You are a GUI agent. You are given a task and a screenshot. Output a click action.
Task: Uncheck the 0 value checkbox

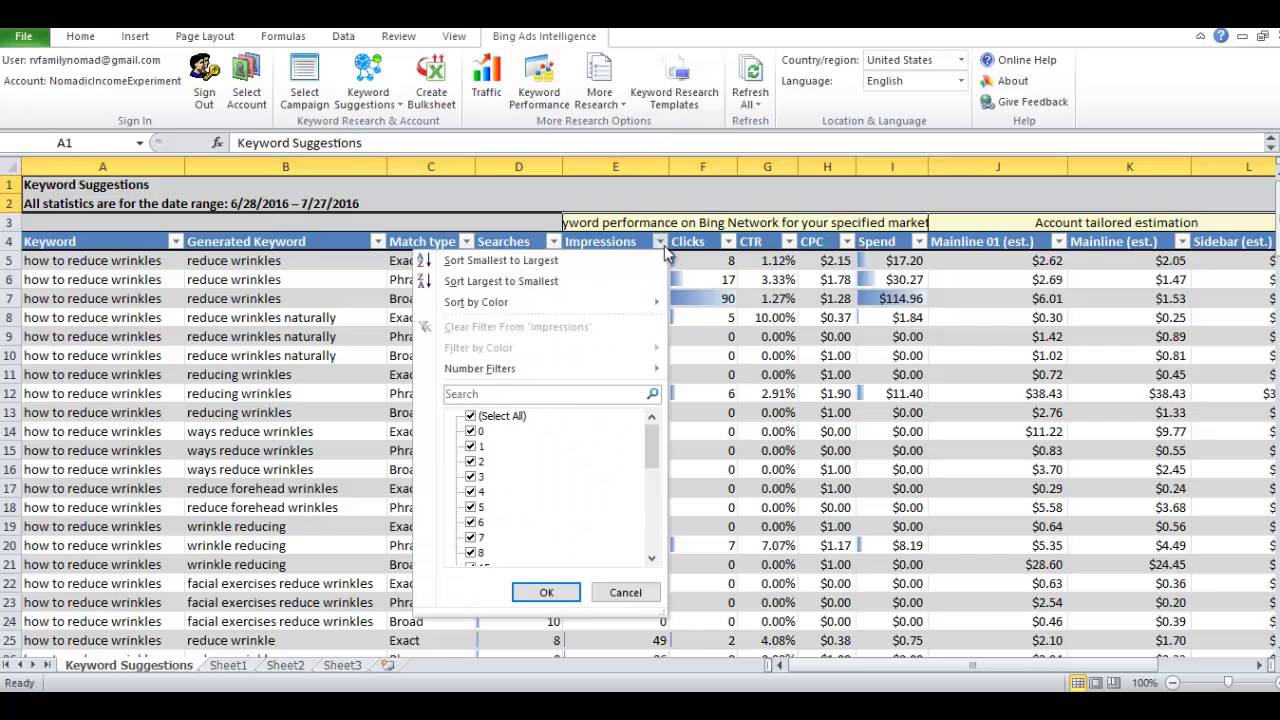pyautogui.click(x=470, y=431)
